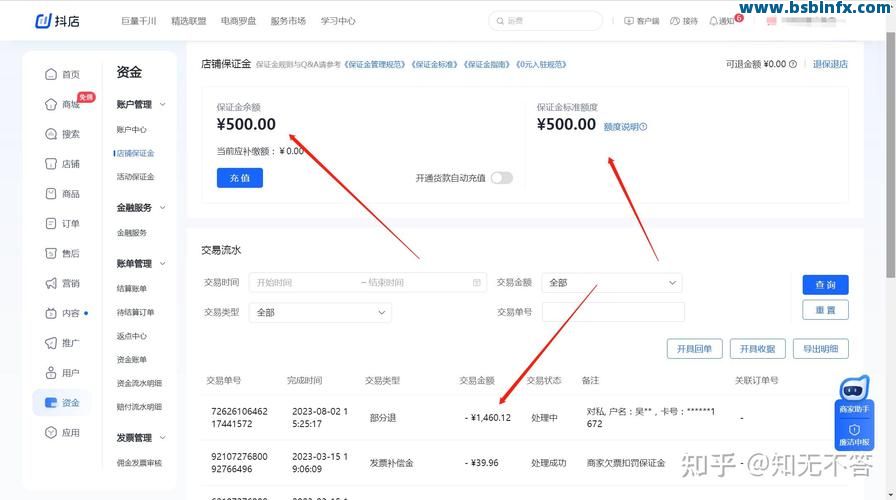Open the 推广 sidebar item
The width and height of the screenshot is (896, 500).
(x=62, y=343)
